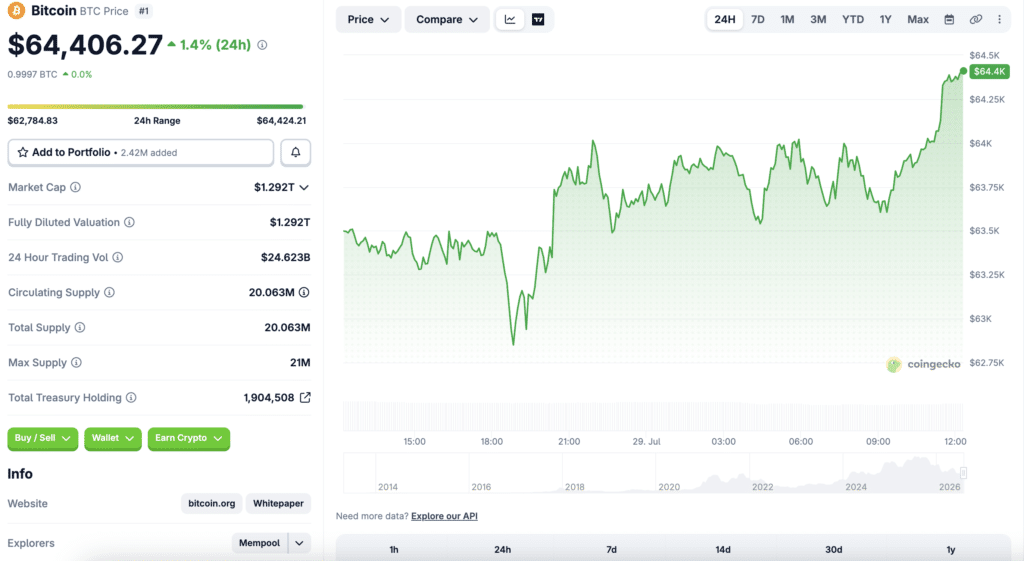Open the chart three-dot more options menu

[999, 20]
